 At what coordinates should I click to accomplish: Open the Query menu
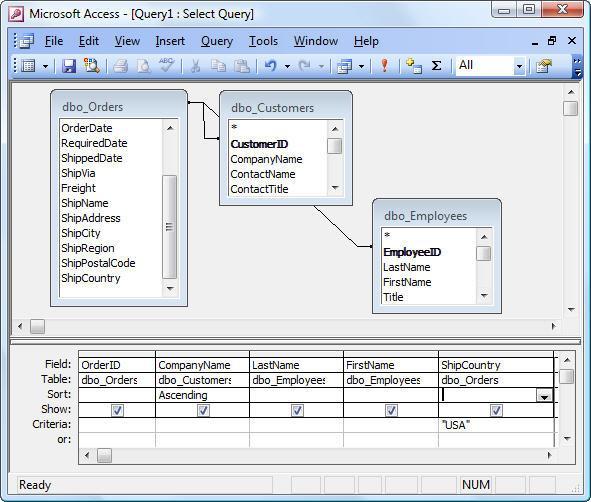217,41
